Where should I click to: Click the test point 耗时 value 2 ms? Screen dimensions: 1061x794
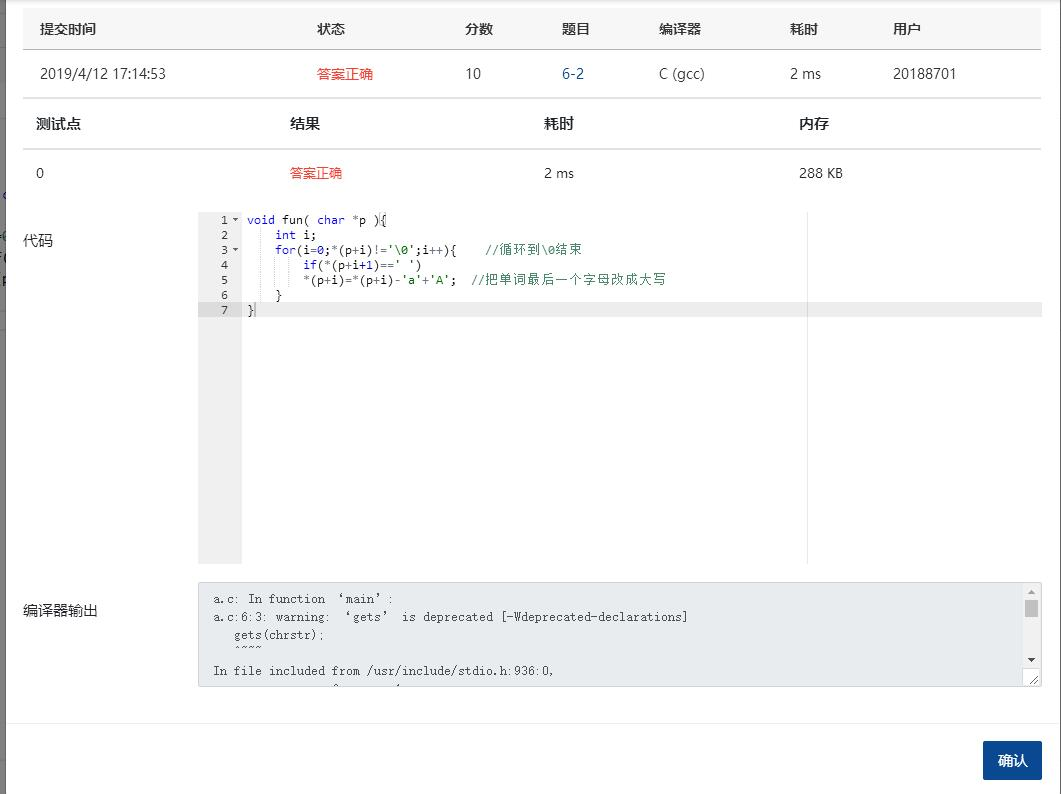pos(559,173)
